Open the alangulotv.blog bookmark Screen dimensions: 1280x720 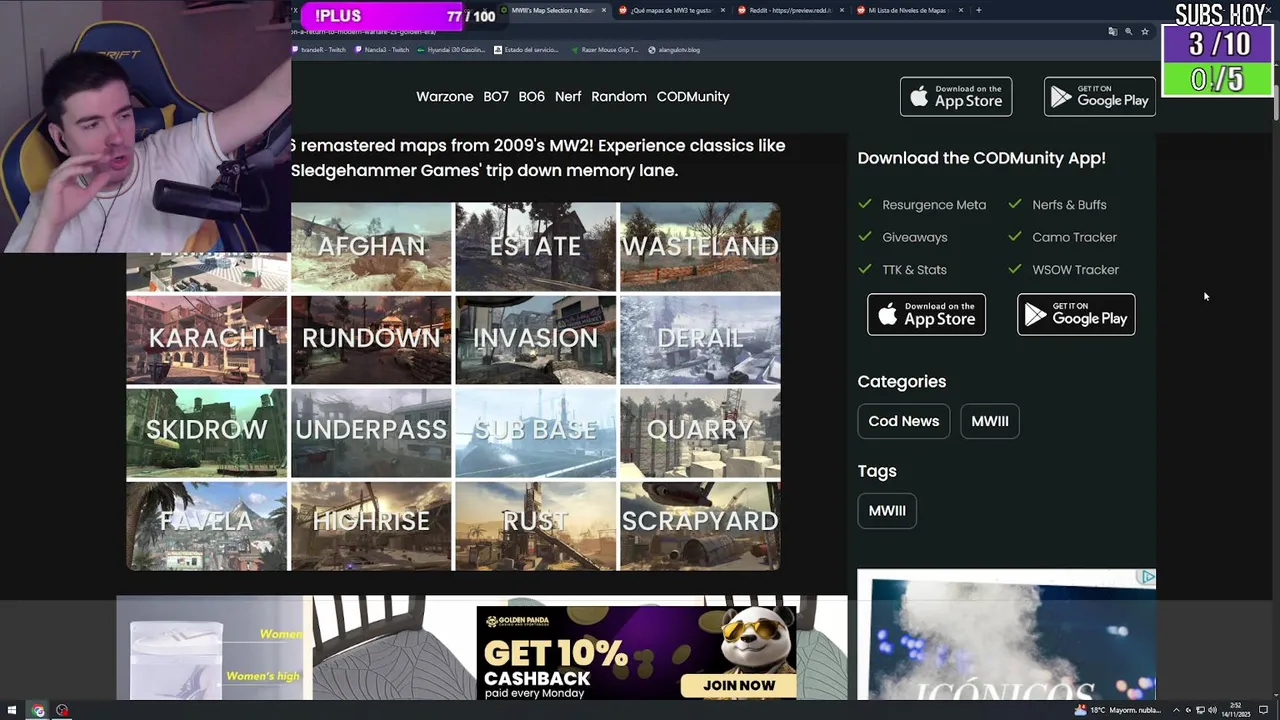click(674, 49)
